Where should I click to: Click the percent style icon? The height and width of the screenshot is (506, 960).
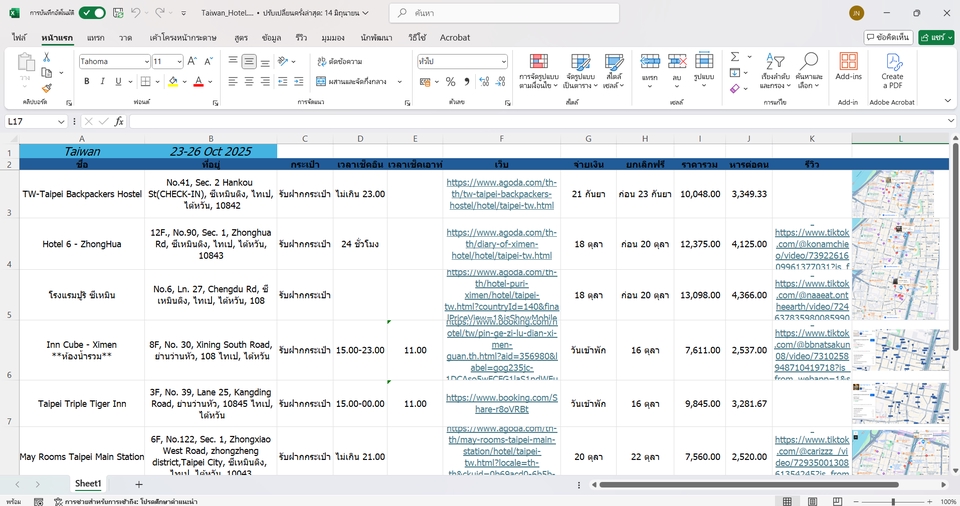(451, 82)
